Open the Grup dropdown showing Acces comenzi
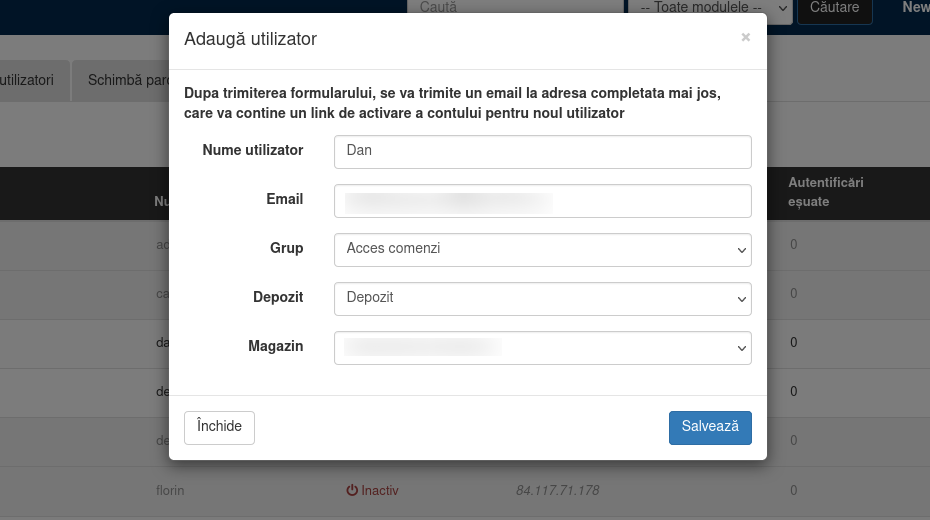The width and height of the screenshot is (930, 520). pyautogui.click(x=543, y=250)
